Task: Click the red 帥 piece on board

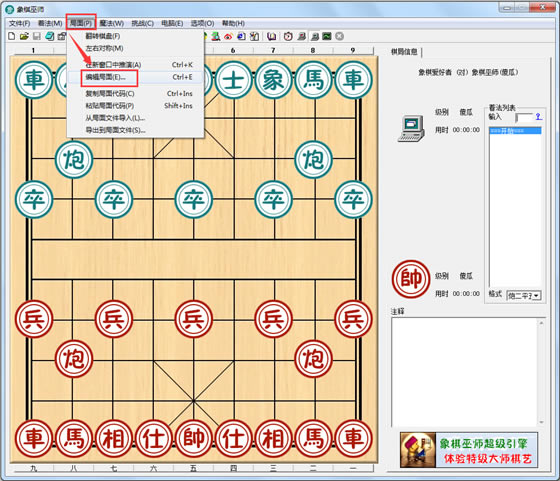Action: click(194, 439)
